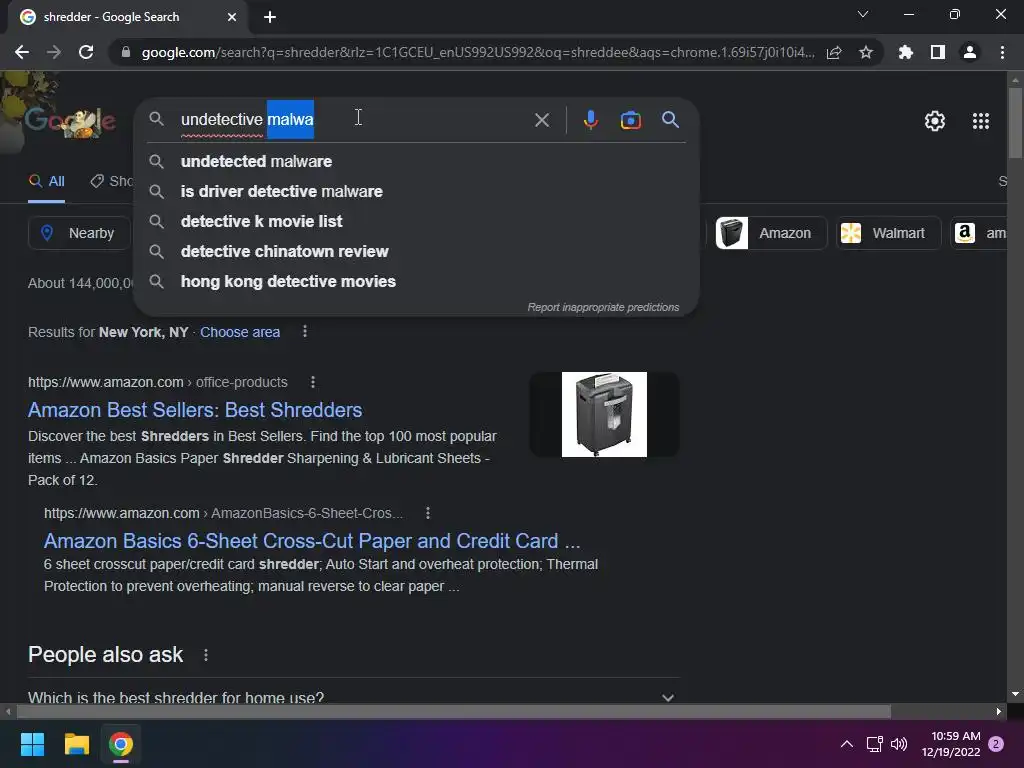
Task: Open 'People also ask' options menu
Action: 206,655
